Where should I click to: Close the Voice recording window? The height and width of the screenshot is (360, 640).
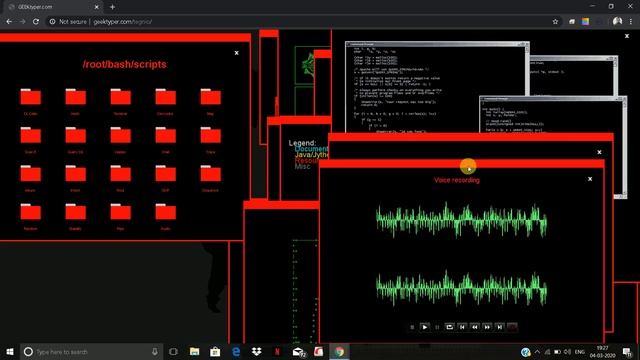(x=590, y=179)
